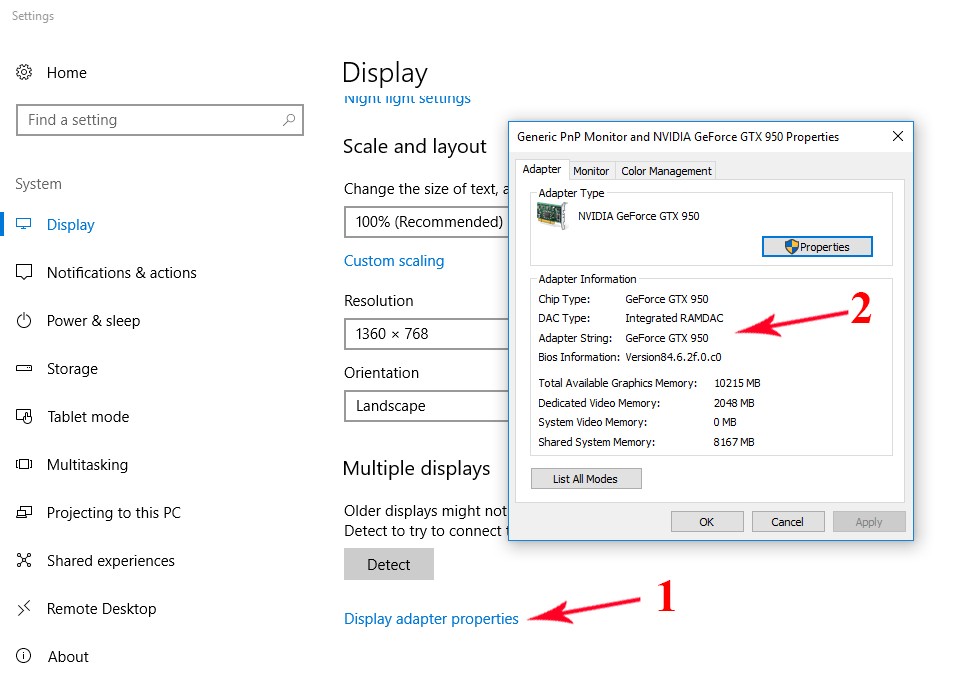
Task: Go to Display settings in sidebar
Action: pyautogui.click(x=71, y=225)
